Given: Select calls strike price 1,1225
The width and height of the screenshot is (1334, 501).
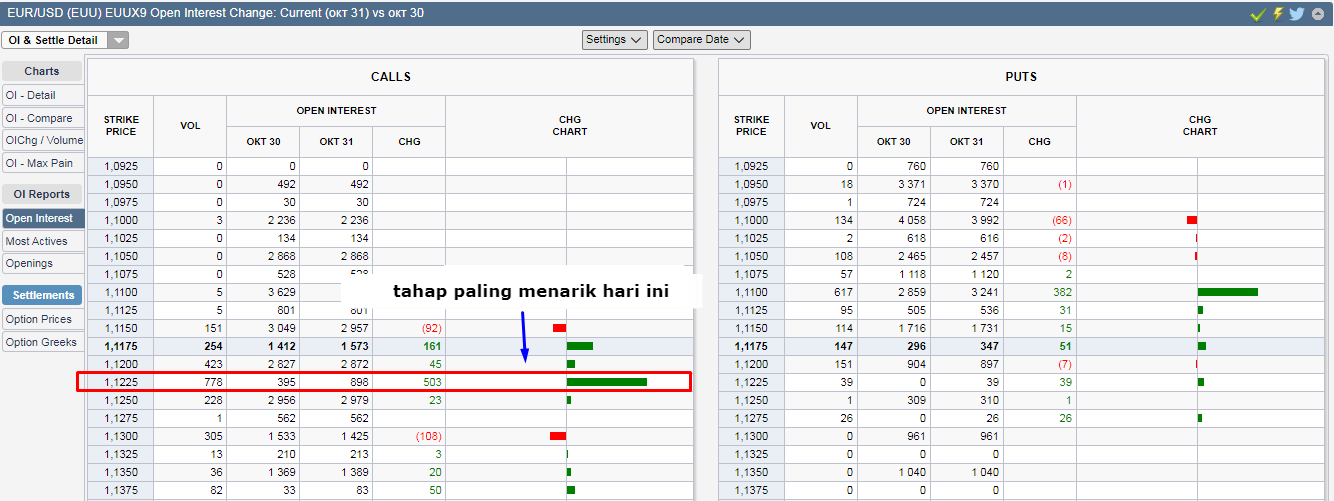Looking at the screenshot, I should [121, 382].
